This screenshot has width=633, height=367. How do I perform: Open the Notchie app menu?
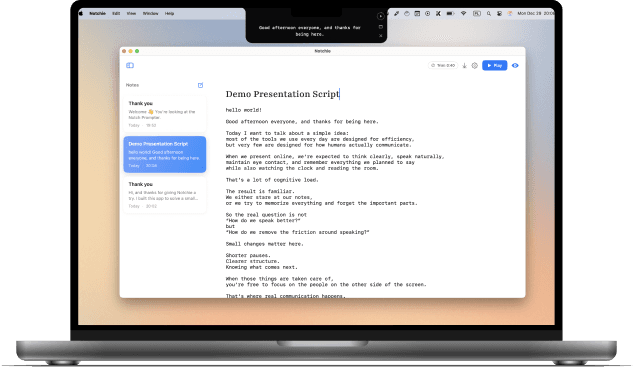97,13
